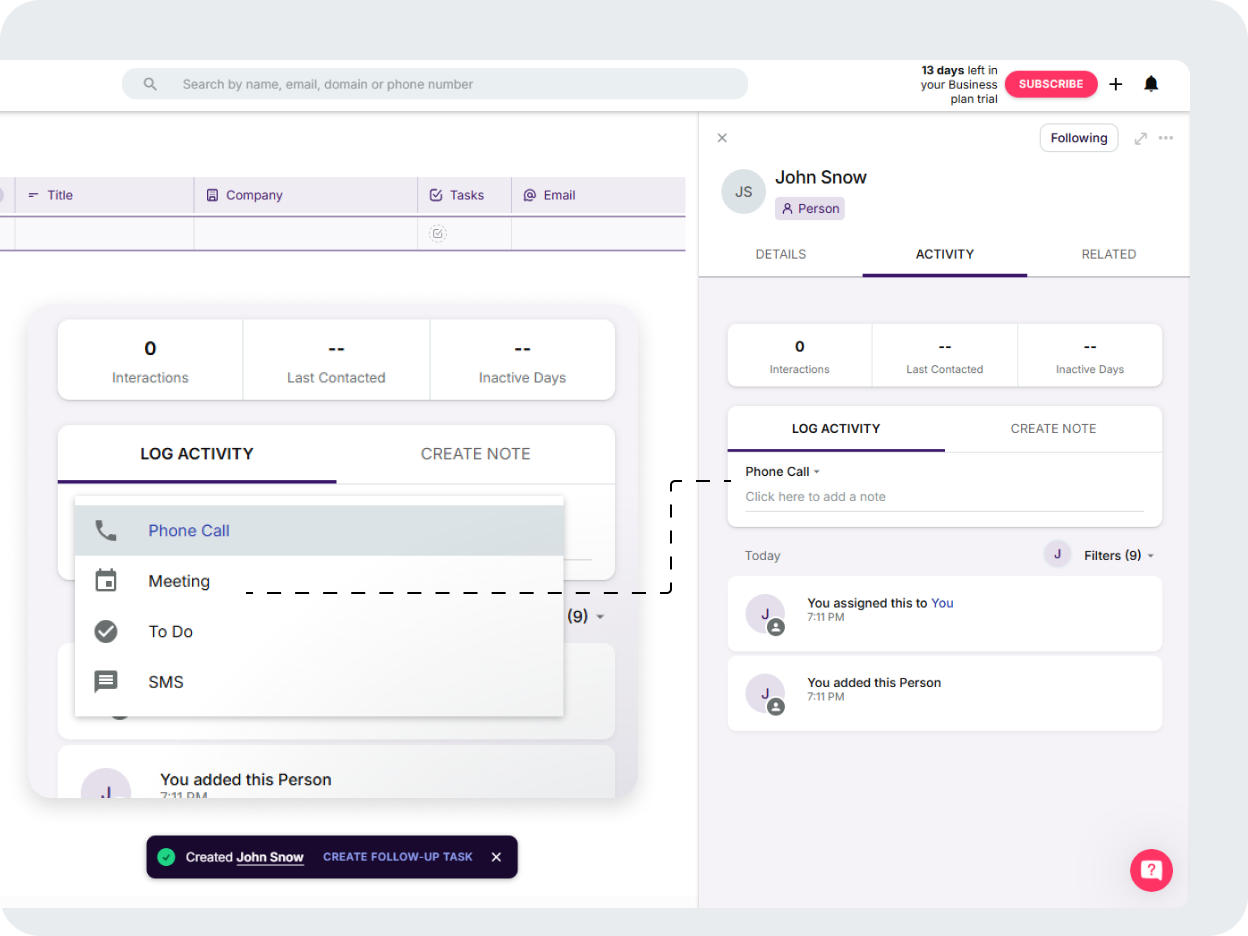1248x936 pixels.
Task: Click the JS avatar for John Snow
Action: click(743, 191)
